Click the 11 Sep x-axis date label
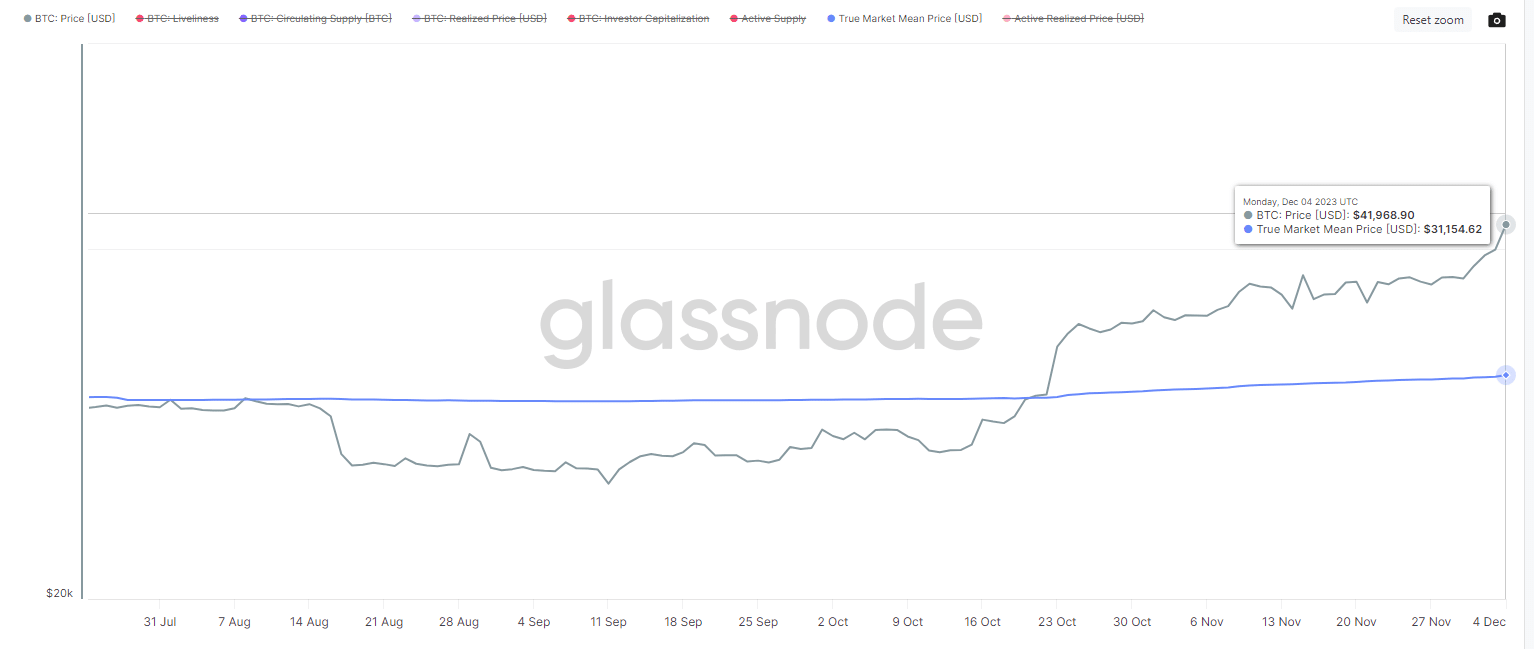 [x=608, y=622]
